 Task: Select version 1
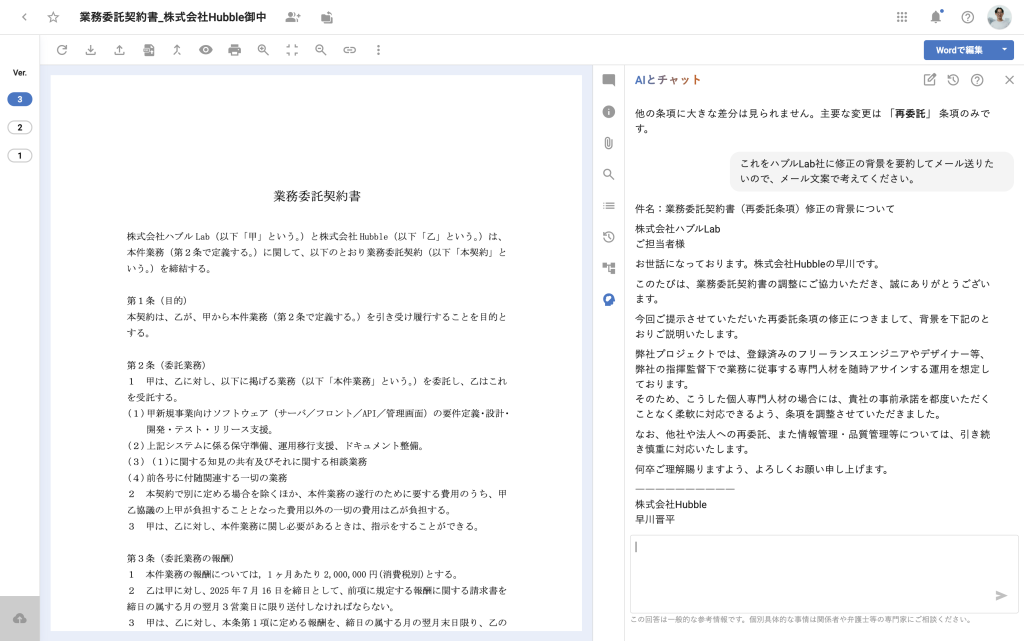pos(20,155)
